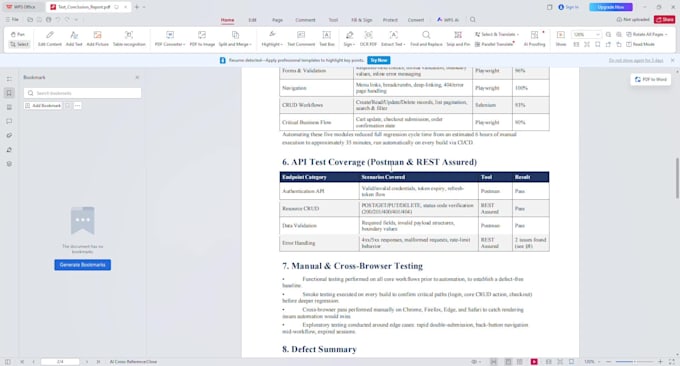Click the Add Picture tool
This screenshot has width=680, height=366.
(98, 39)
